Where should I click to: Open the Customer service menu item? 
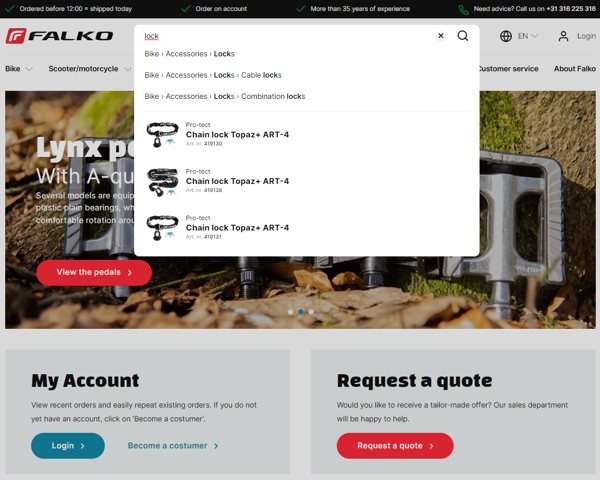(508, 69)
